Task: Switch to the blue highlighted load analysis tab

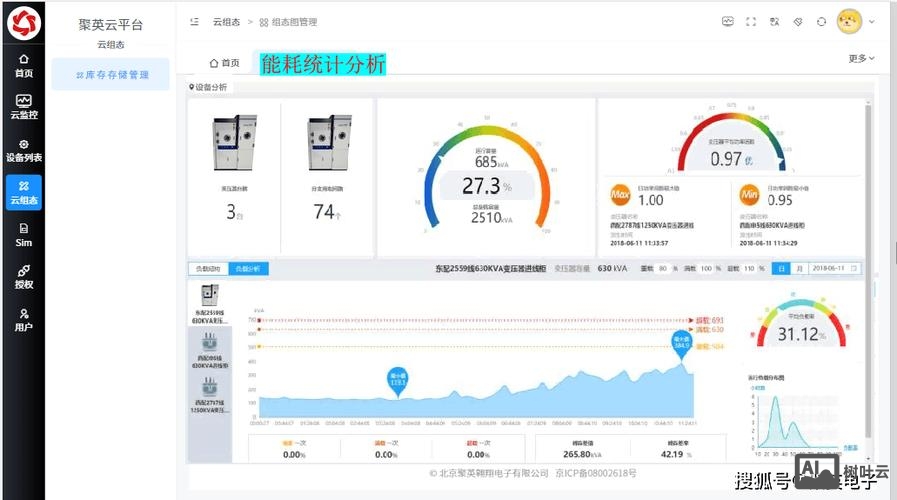Action: [248, 268]
